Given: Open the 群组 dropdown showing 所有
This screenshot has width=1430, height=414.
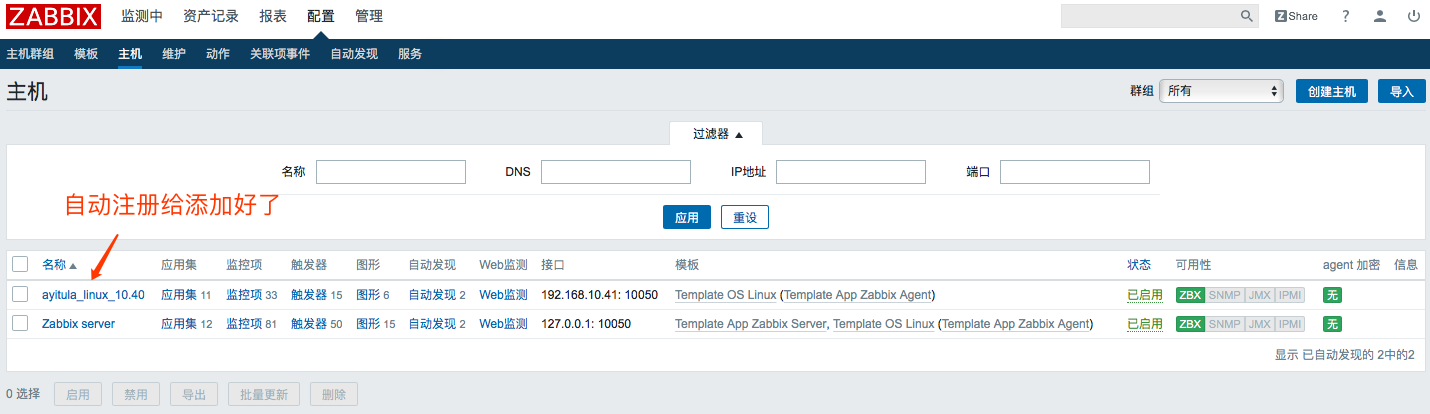Looking at the screenshot, I should [1221, 91].
